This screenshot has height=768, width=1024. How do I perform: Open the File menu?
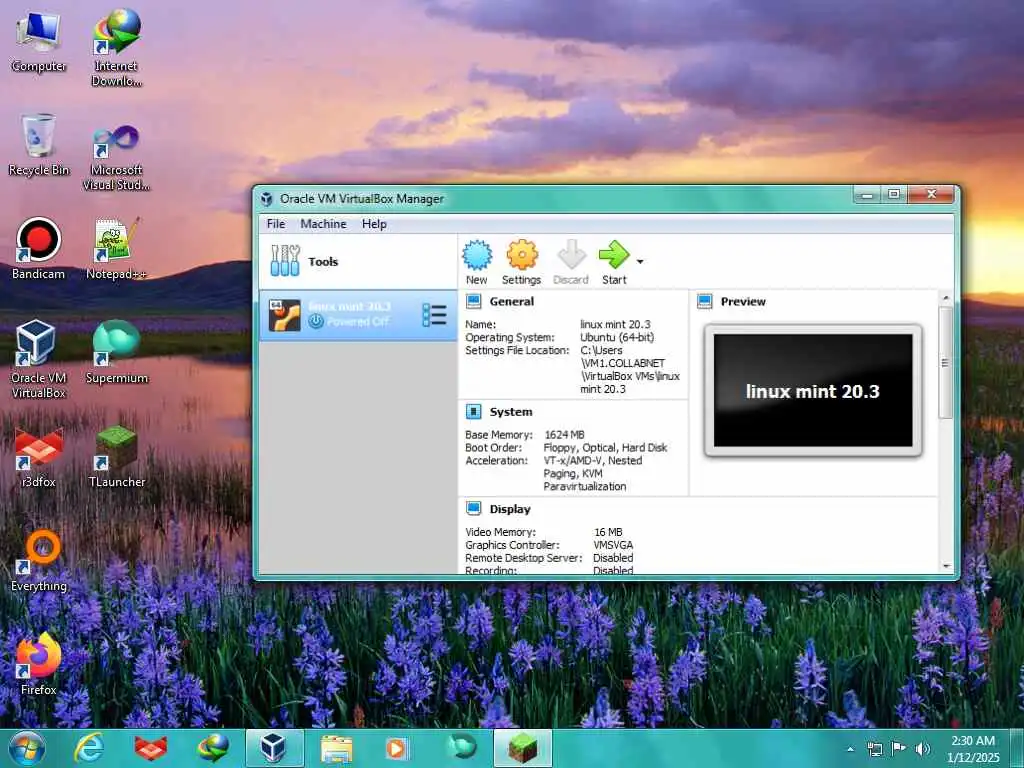point(276,224)
